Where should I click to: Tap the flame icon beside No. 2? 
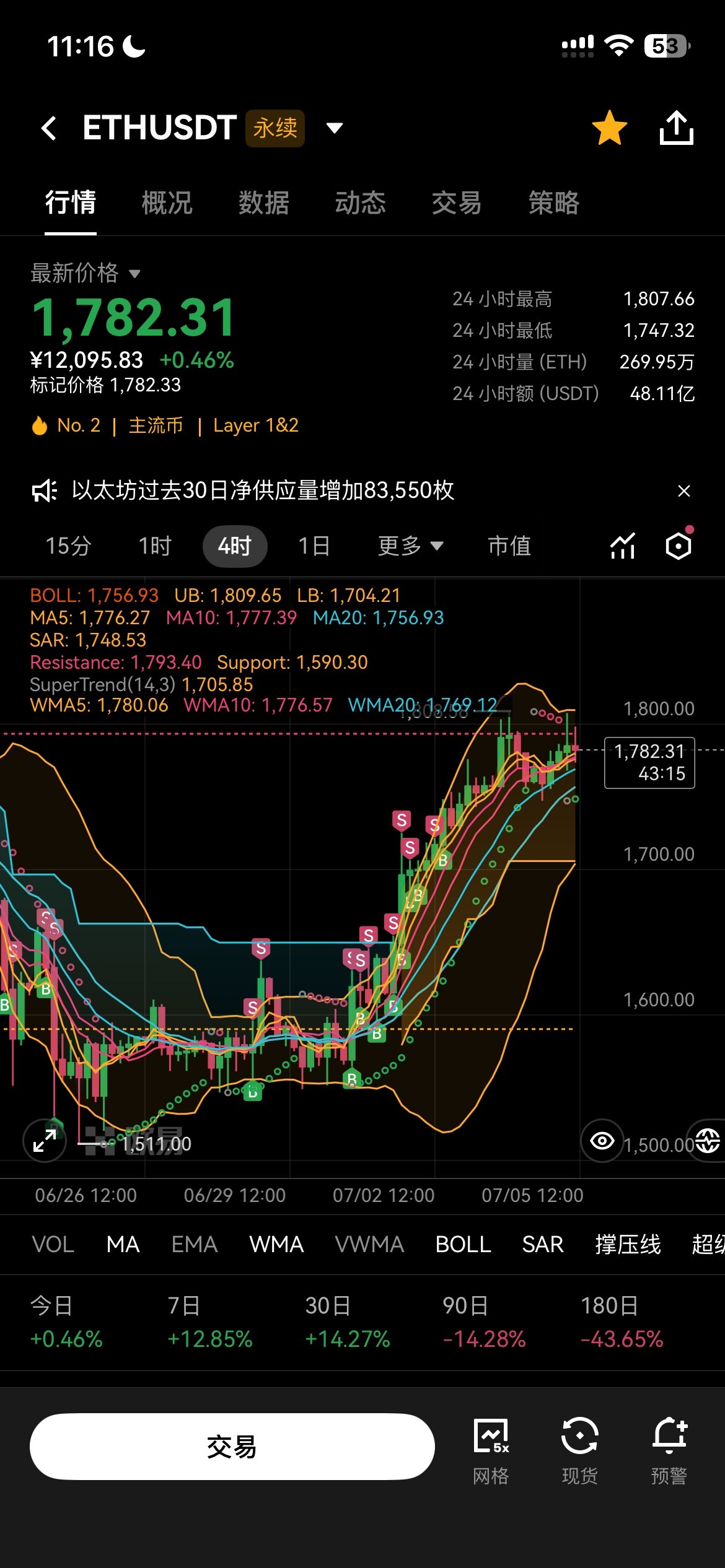pos(40,425)
